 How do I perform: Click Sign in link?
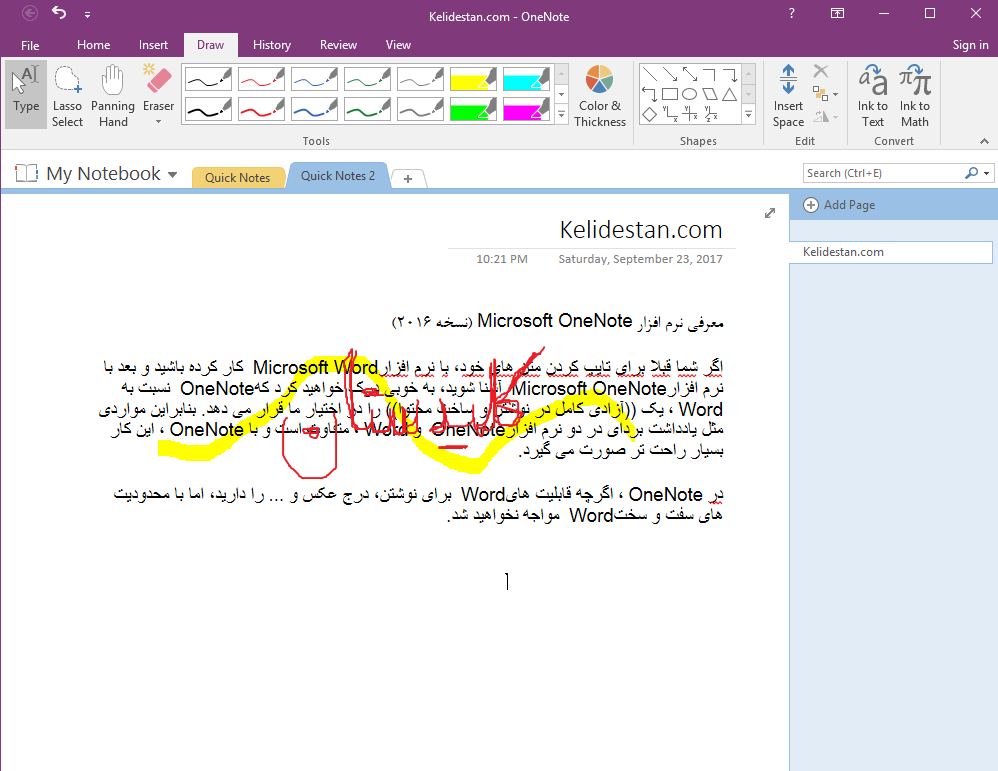(x=970, y=45)
